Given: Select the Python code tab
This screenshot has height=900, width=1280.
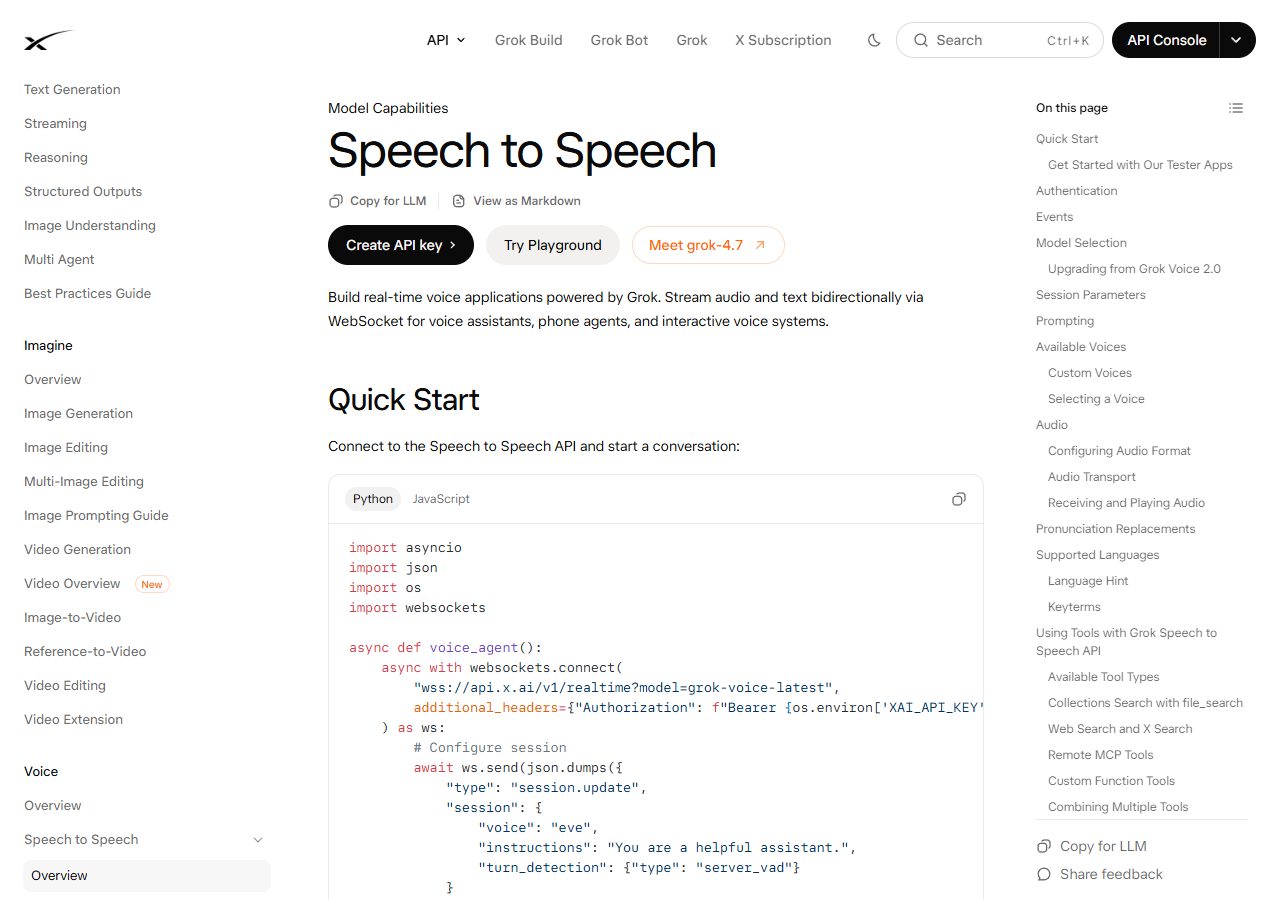Looking at the screenshot, I should (373, 499).
